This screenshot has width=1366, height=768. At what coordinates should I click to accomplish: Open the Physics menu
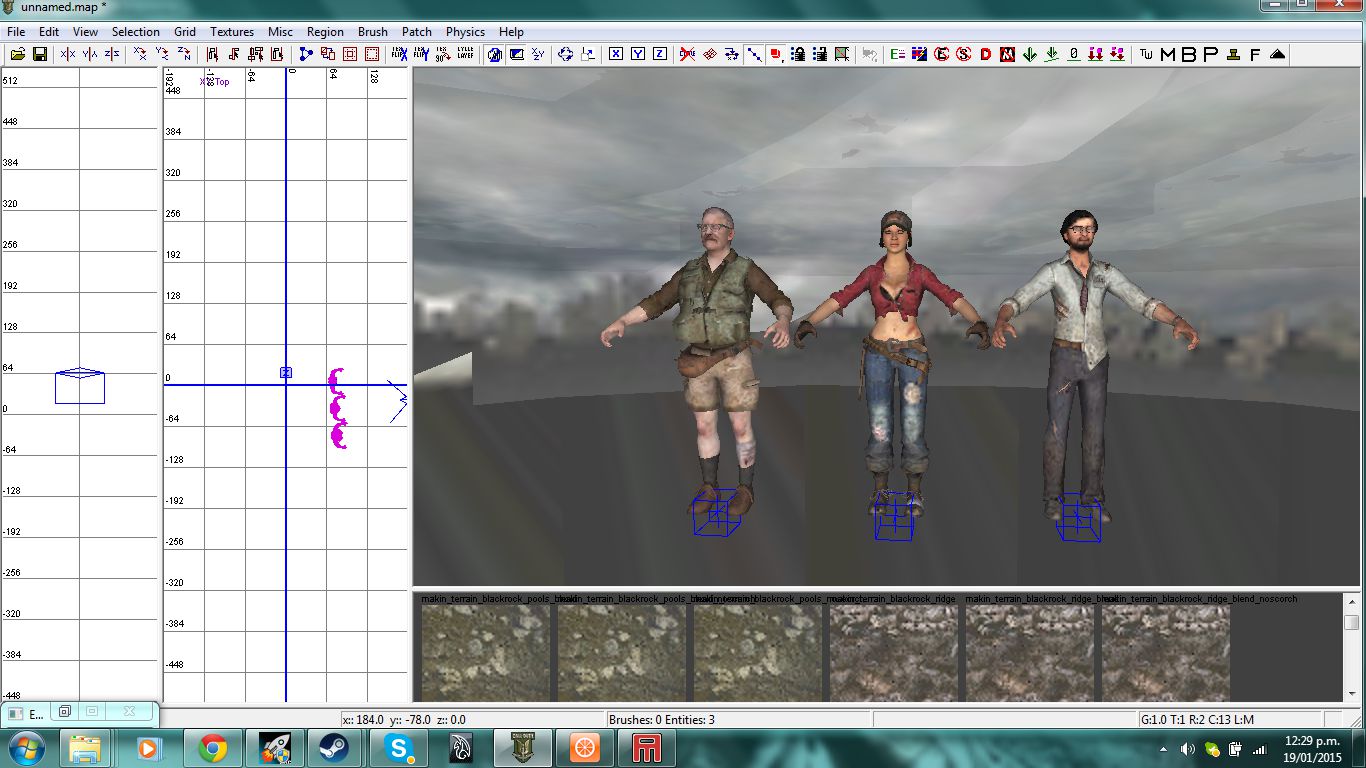pyautogui.click(x=465, y=32)
